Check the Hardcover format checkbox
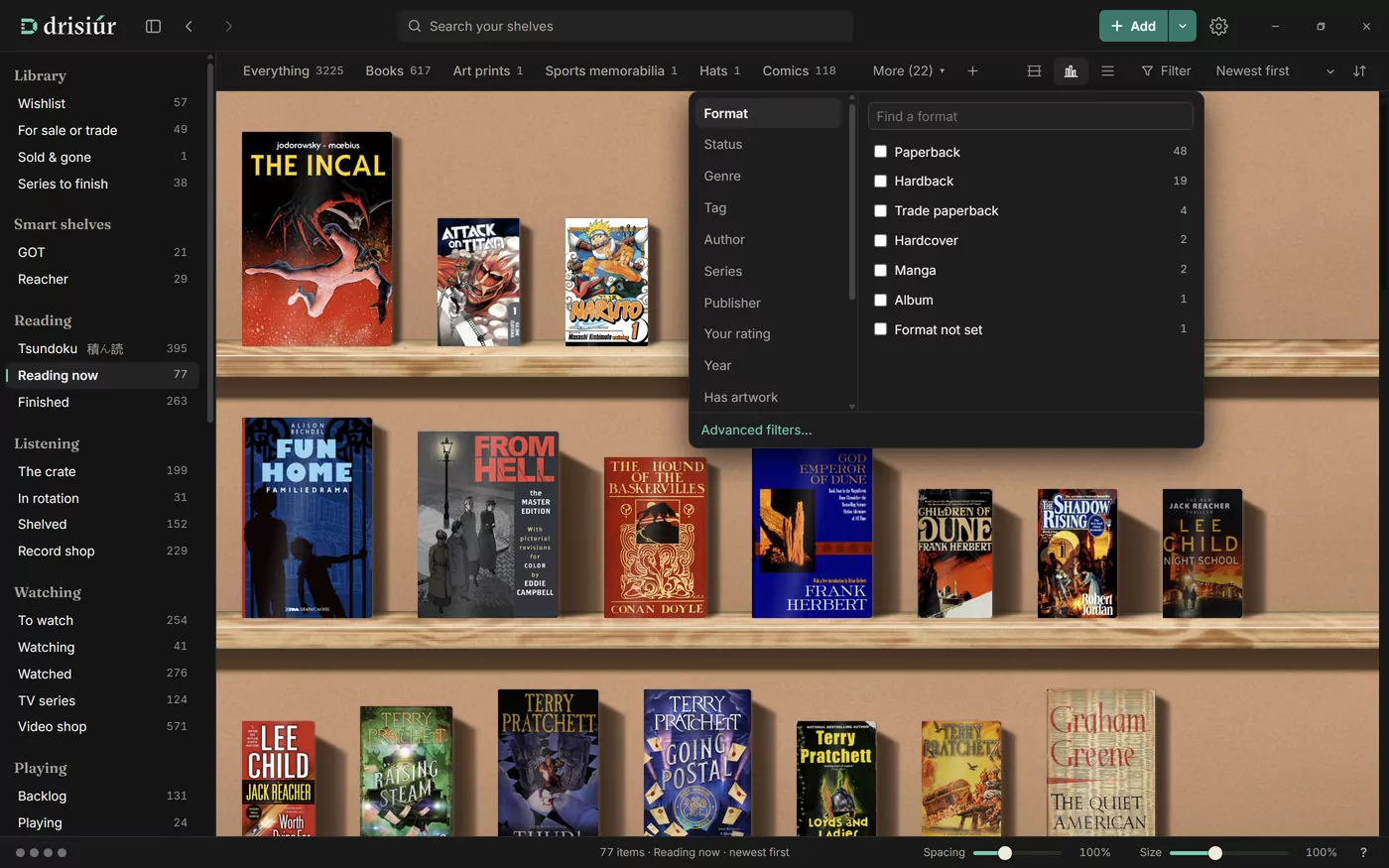The height and width of the screenshot is (868, 1389). click(880, 241)
